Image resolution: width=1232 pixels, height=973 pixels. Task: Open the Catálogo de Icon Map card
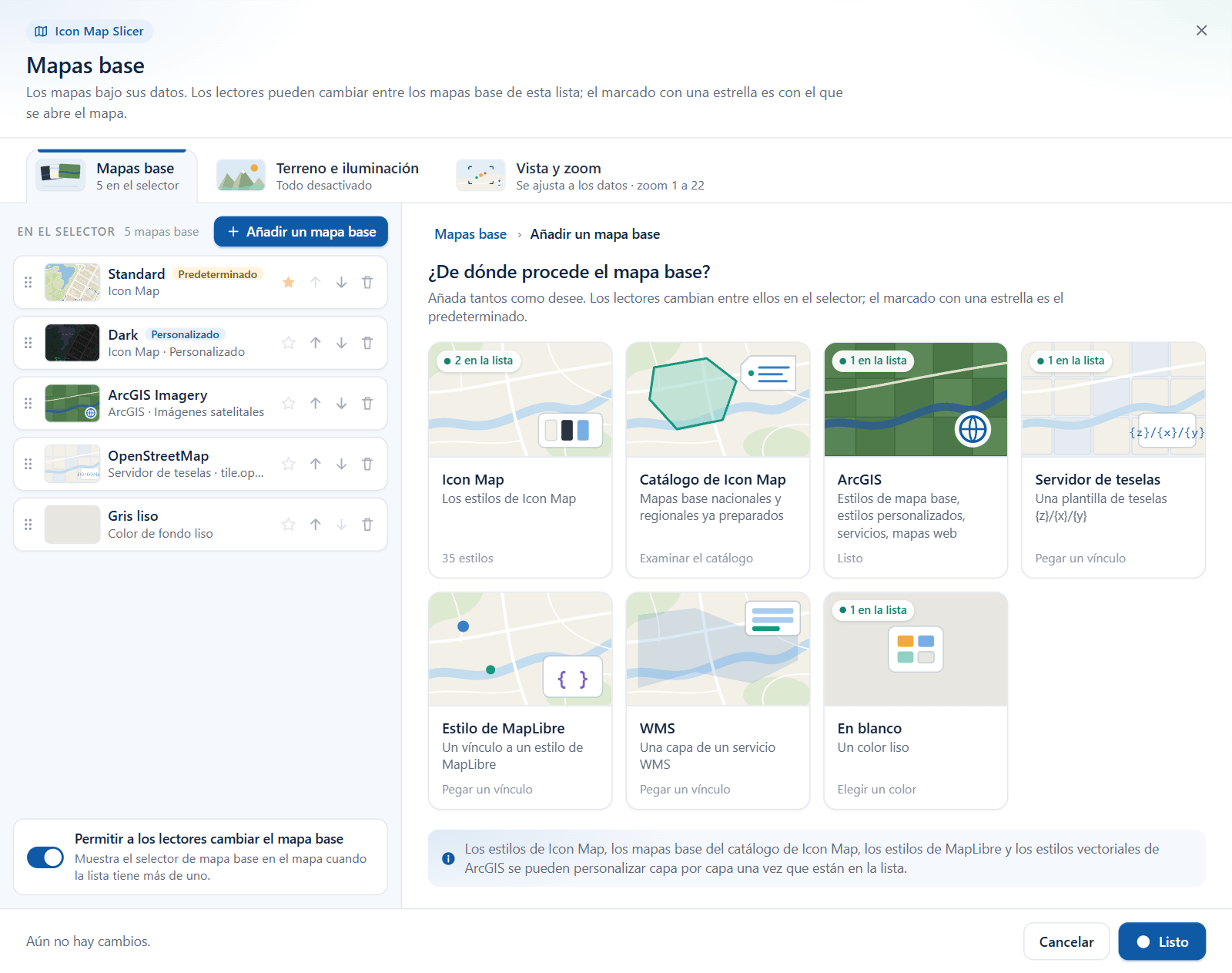[x=718, y=460]
